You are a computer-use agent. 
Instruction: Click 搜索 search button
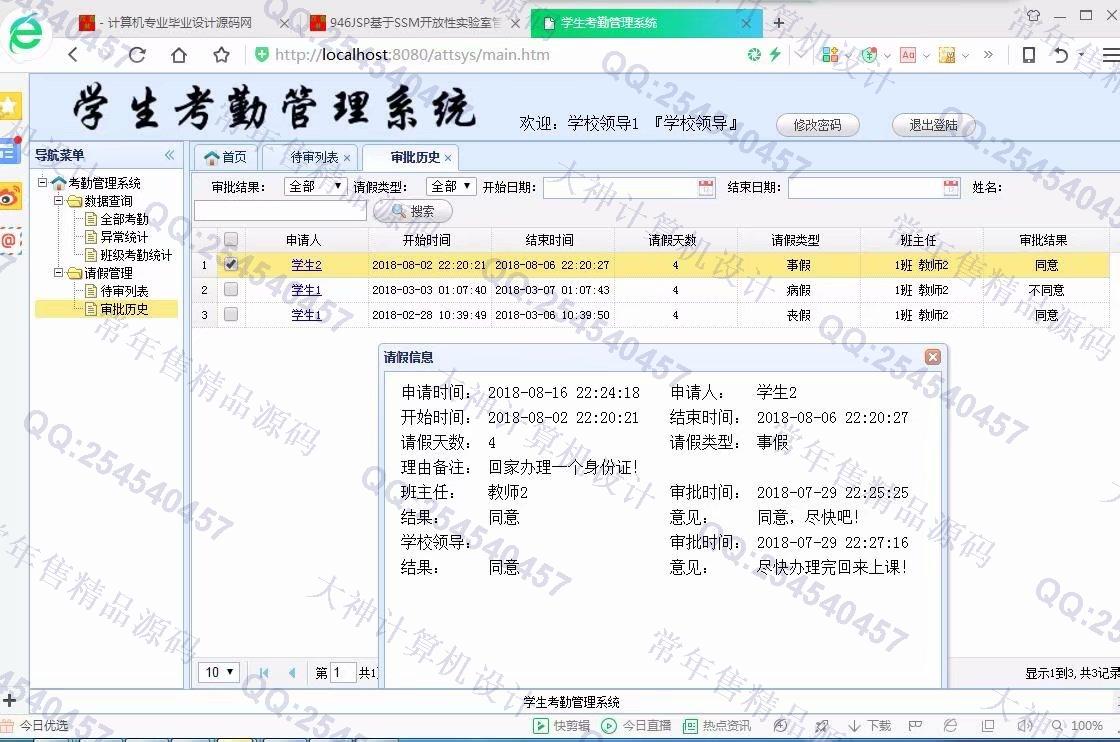[413, 211]
